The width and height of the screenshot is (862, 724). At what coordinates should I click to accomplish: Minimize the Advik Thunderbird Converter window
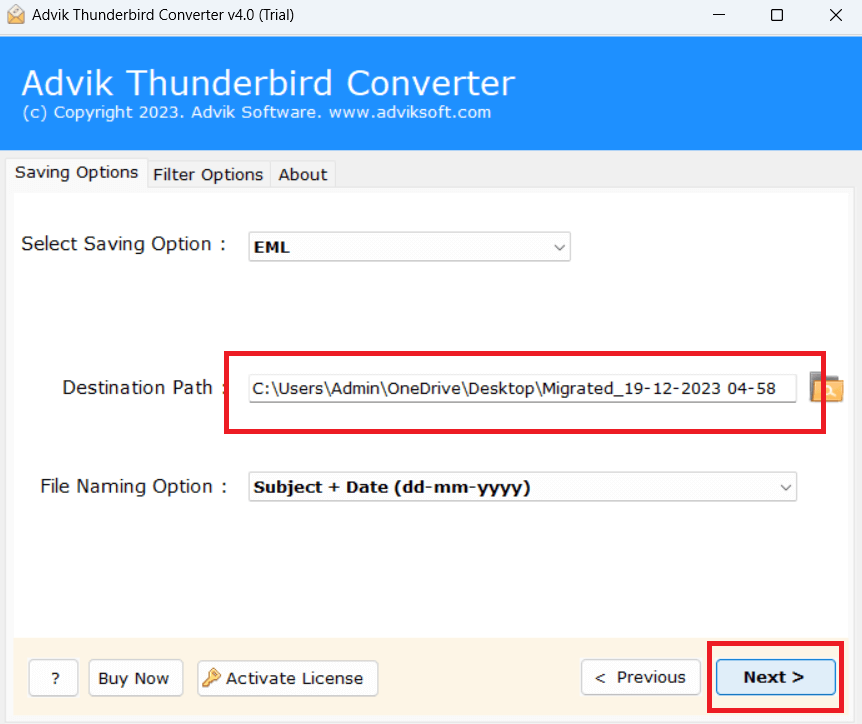719,15
